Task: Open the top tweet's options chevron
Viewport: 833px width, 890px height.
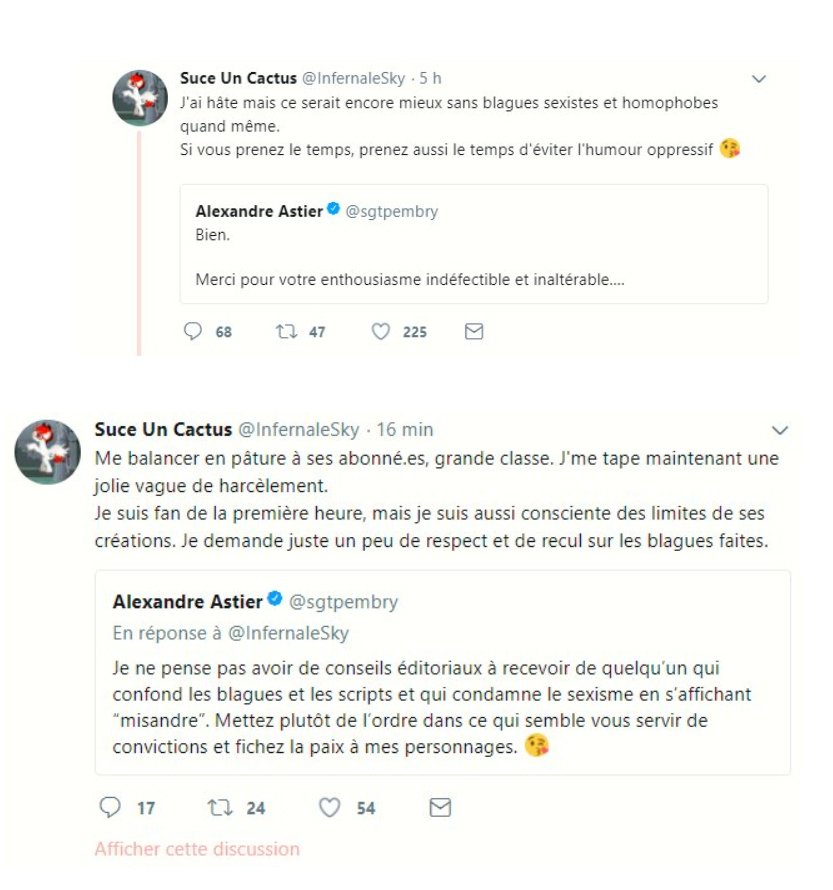Action: 759,79
